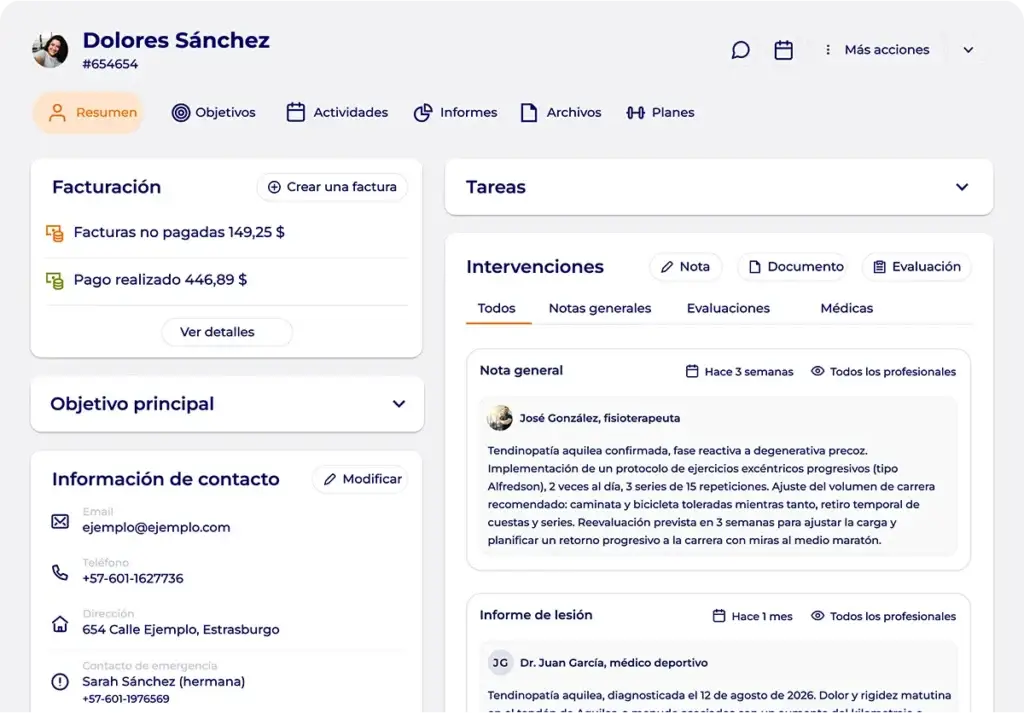Open Pago realizado 446,89 $

click(x=160, y=279)
